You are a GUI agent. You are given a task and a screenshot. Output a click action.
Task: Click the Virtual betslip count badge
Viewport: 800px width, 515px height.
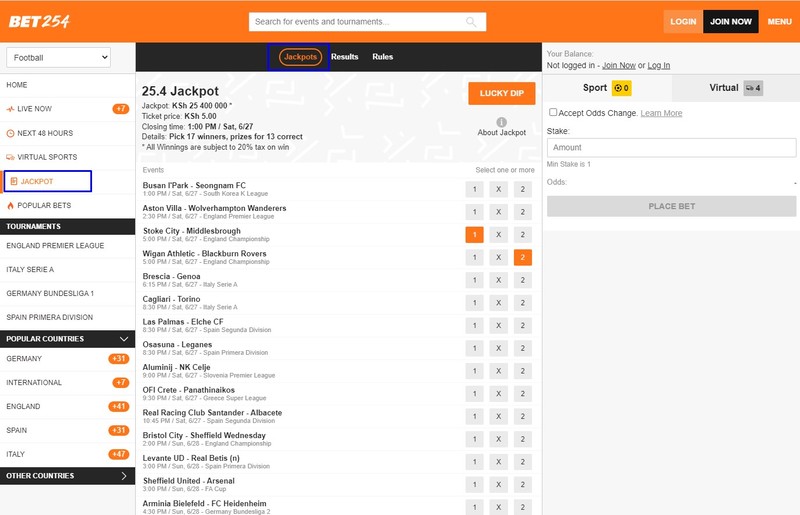753,88
